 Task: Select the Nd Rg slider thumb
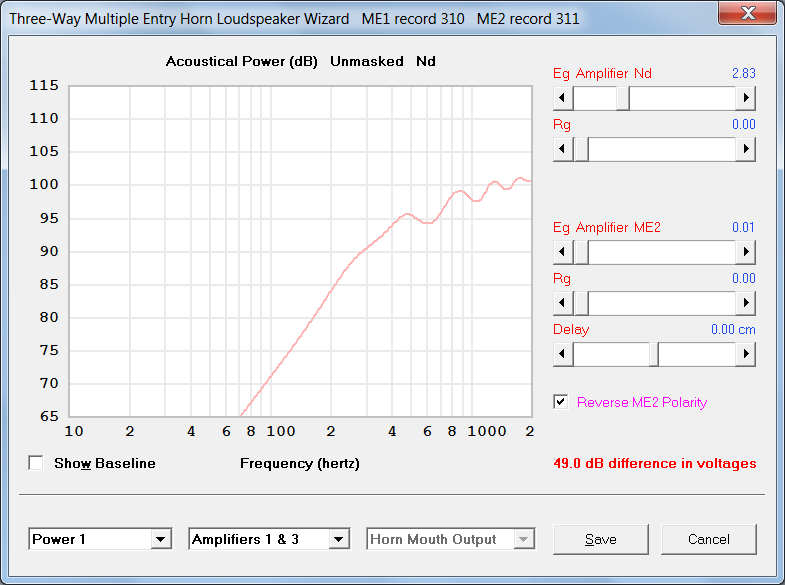(581, 149)
